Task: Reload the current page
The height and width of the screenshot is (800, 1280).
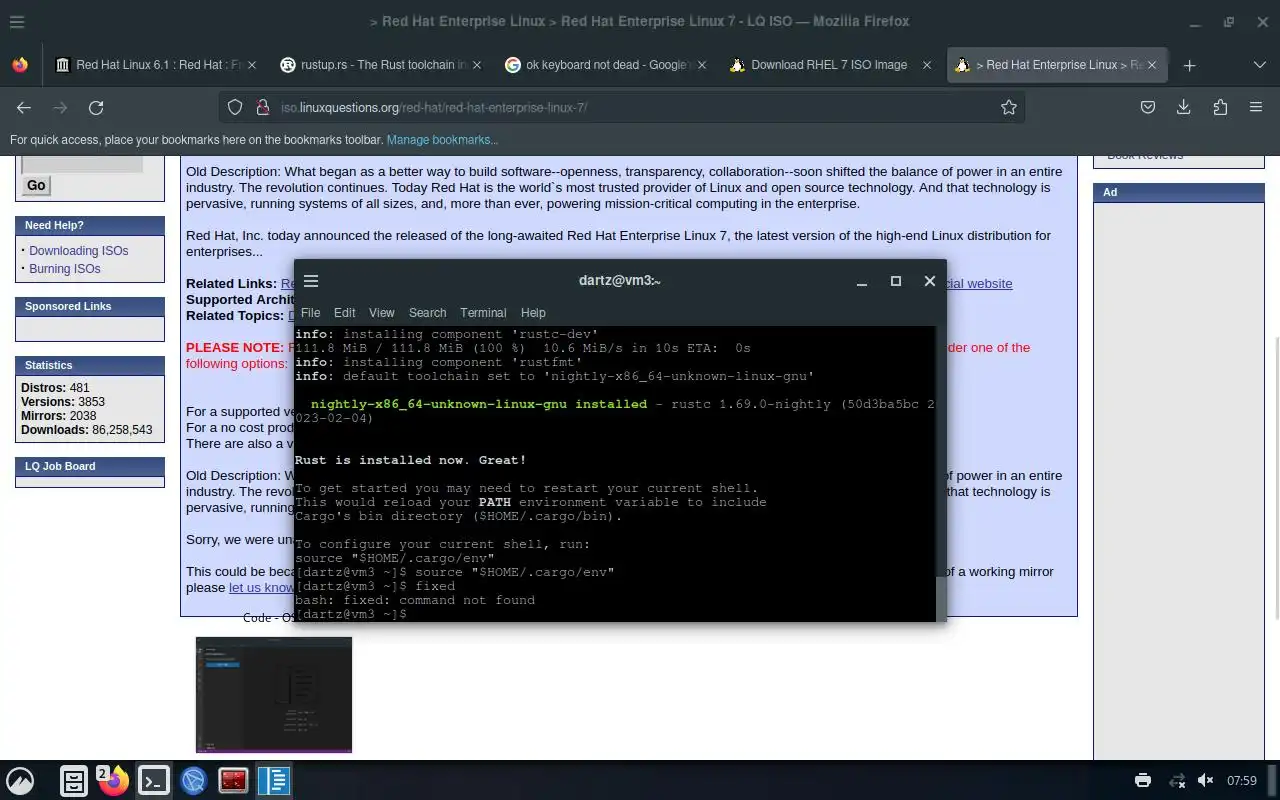Action: click(x=96, y=107)
